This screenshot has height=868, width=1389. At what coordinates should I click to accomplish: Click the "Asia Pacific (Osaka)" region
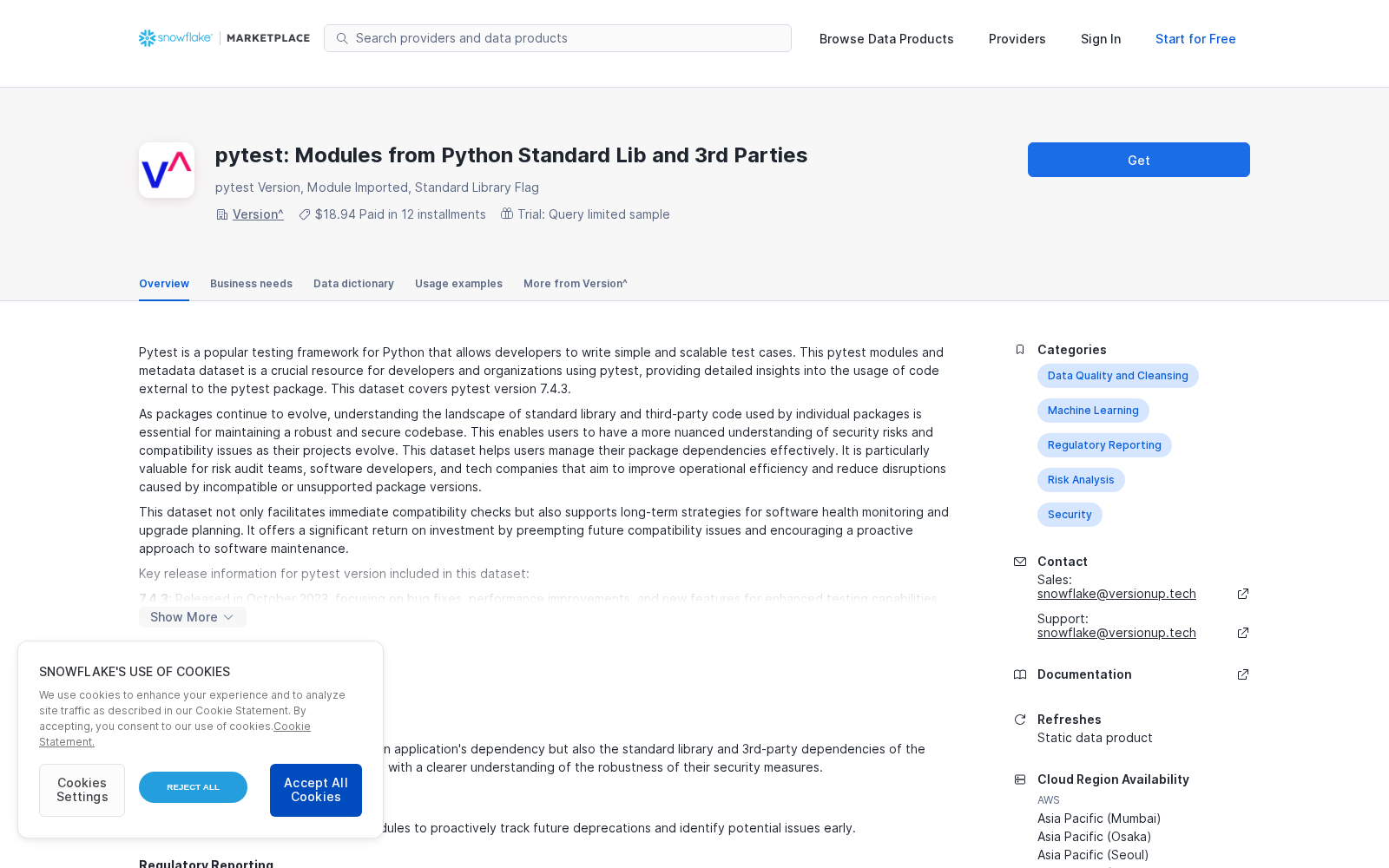[x=1094, y=837]
